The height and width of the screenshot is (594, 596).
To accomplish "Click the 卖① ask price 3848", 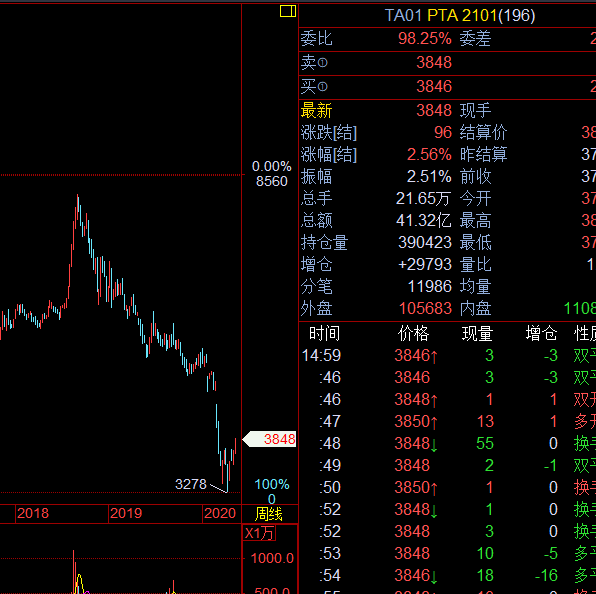I will [434, 62].
